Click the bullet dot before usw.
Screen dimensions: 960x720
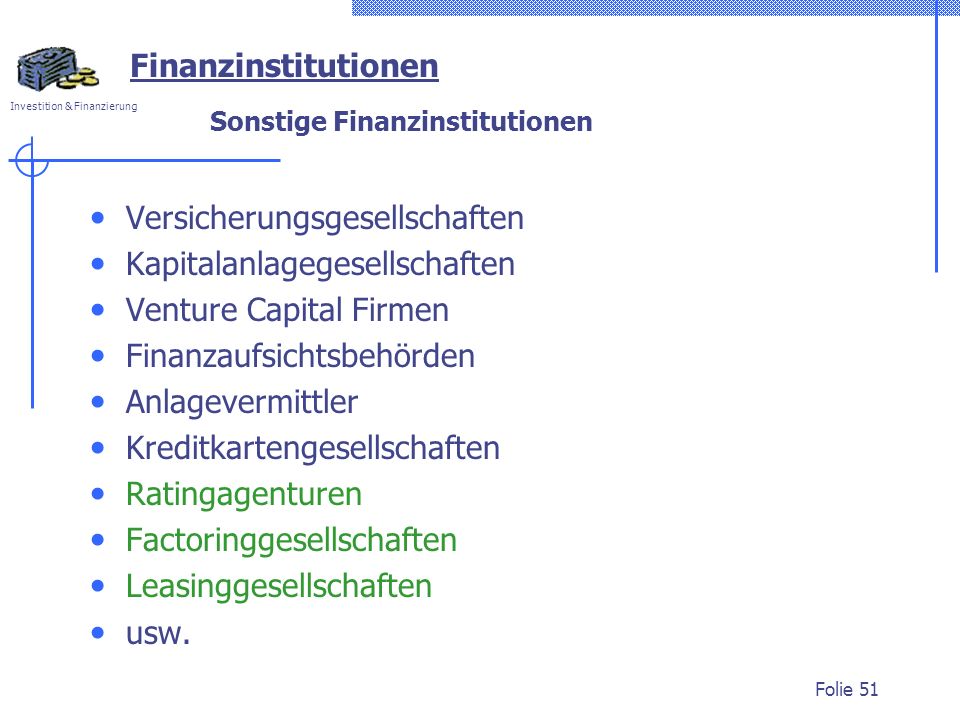pos(98,632)
